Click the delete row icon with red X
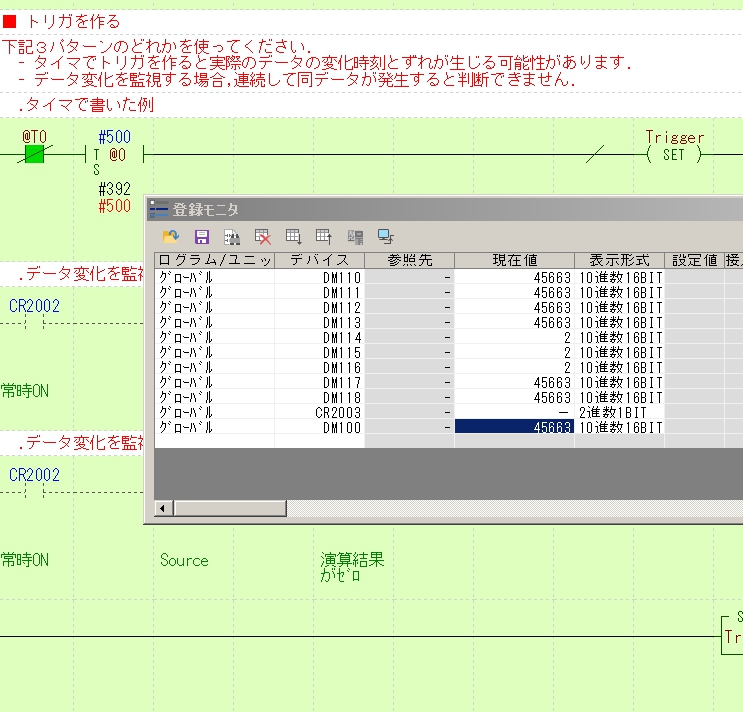The width and height of the screenshot is (743, 712). pos(263,237)
